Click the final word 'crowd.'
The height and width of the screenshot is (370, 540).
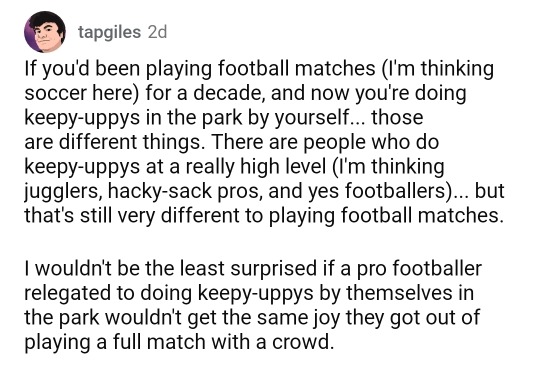(x=303, y=342)
